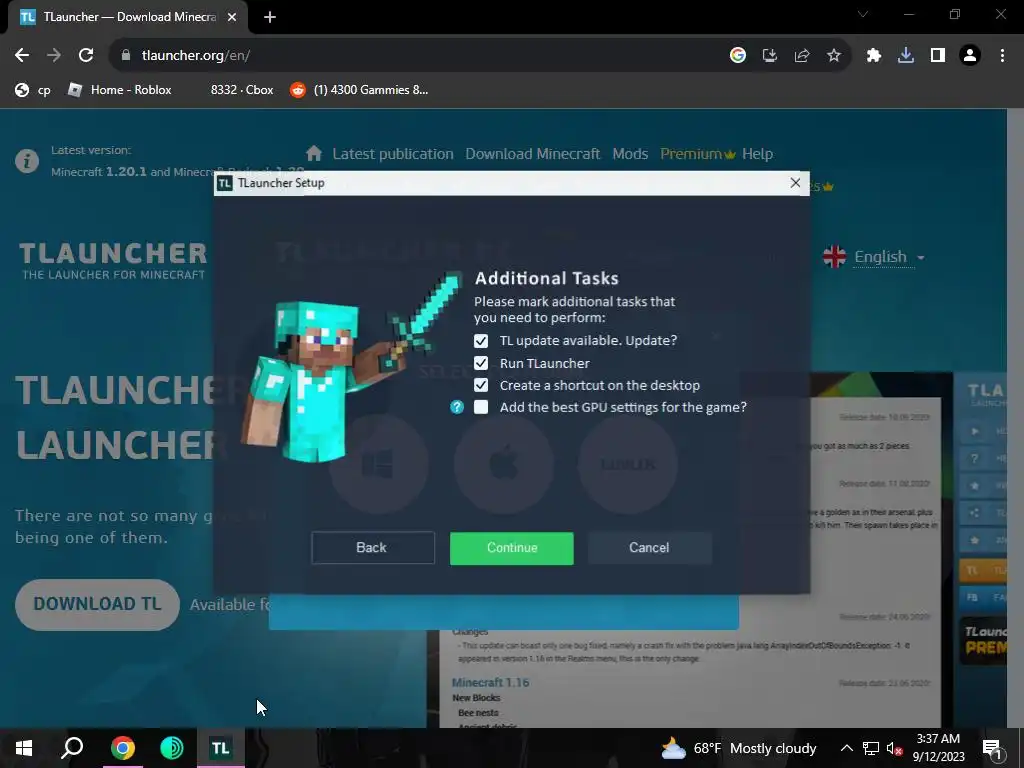
Task: Switch to Chrome on the taskbar
Action: click(x=122, y=748)
